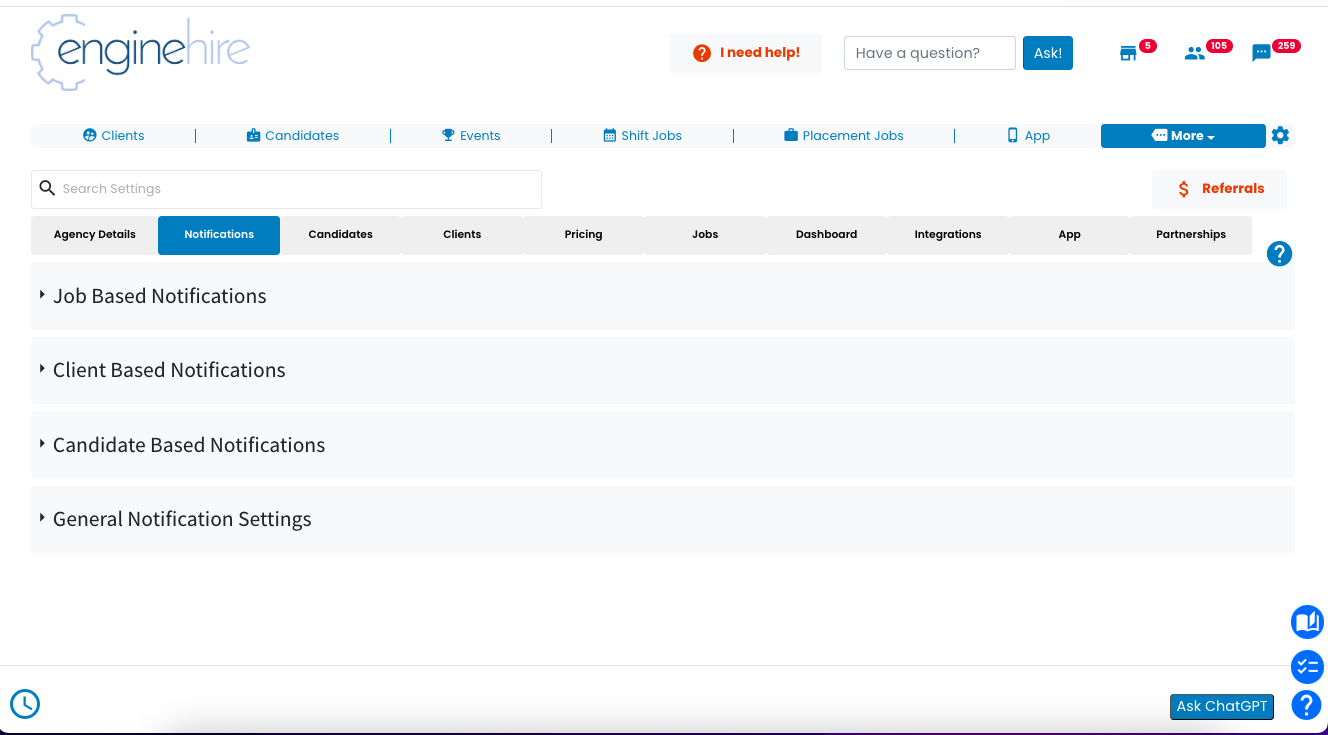Open the settings gear icon
The width and height of the screenshot is (1328, 735).
(x=1280, y=136)
